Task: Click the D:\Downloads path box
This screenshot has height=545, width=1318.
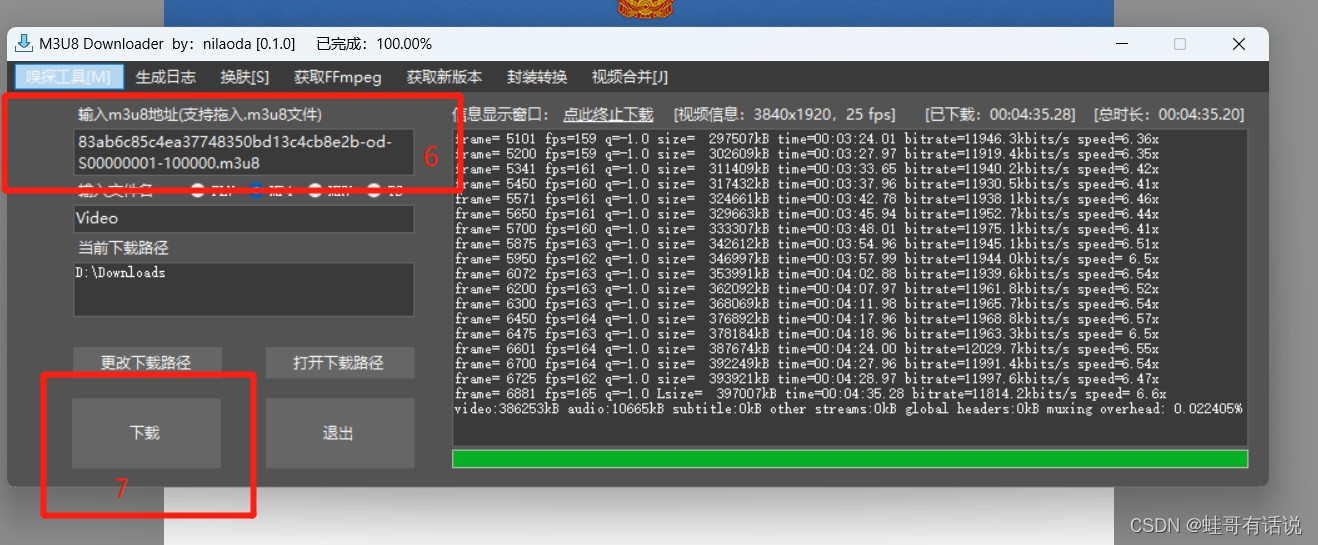Action: [244, 289]
